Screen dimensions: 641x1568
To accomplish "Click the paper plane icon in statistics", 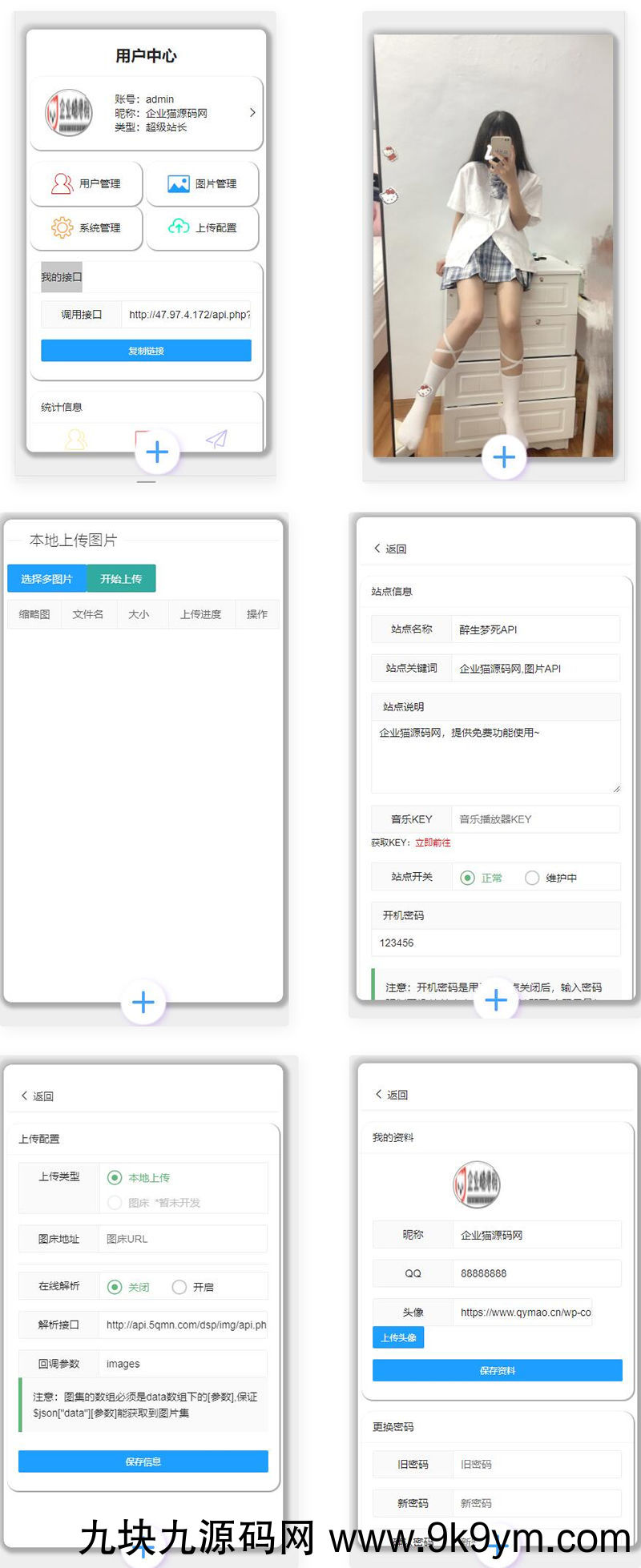I will [216, 439].
